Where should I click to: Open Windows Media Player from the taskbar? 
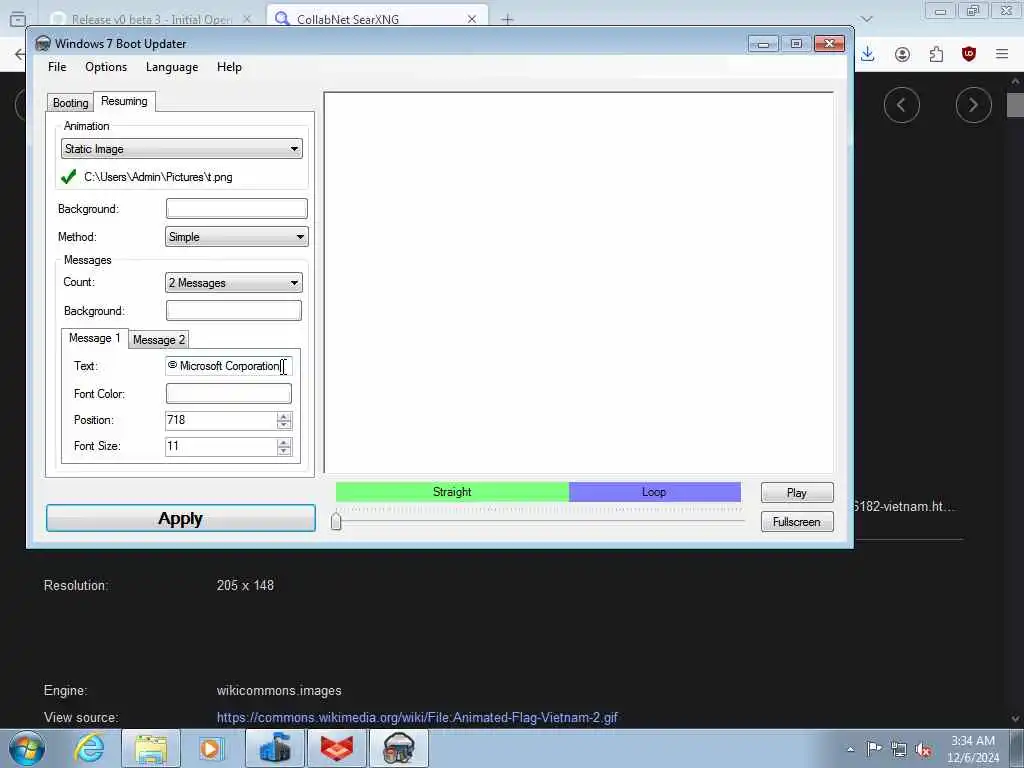click(211, 748)
